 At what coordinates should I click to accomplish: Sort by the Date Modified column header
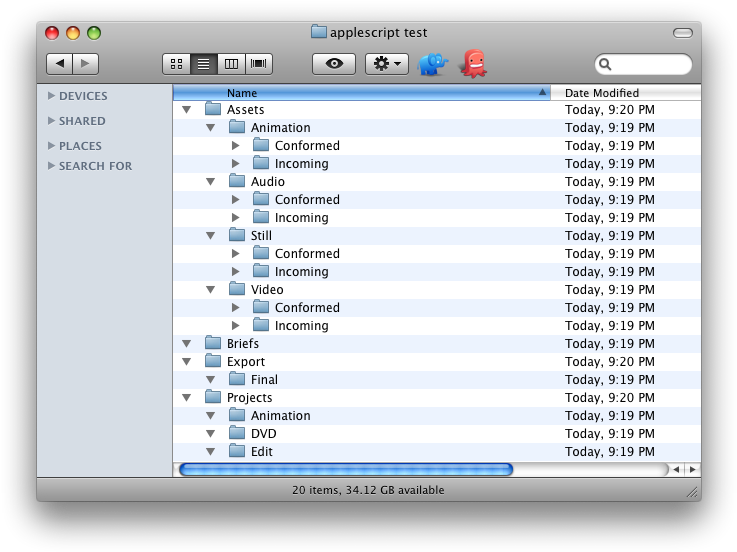point(626,93)
